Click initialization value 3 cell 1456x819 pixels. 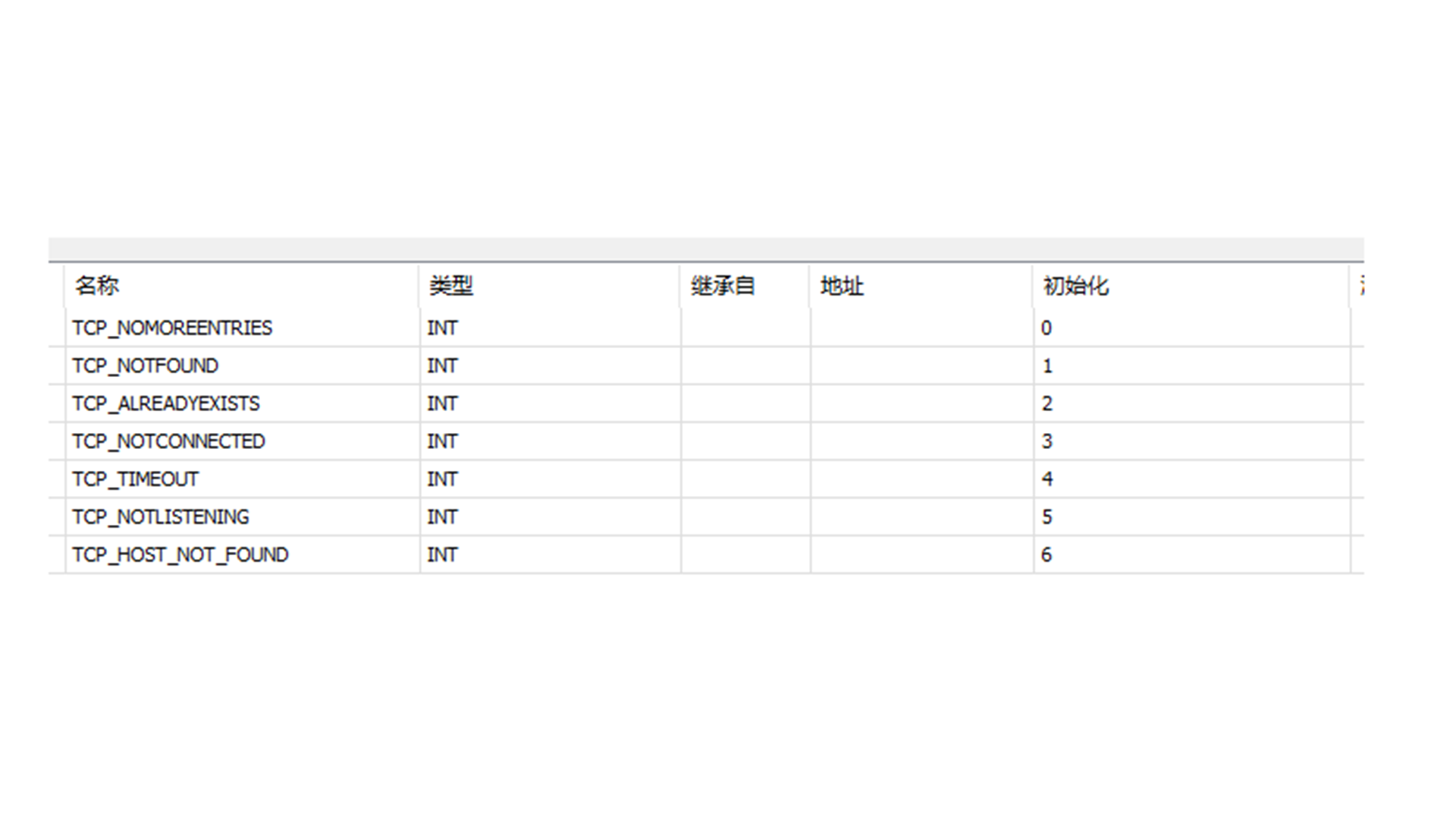point(1046,441)
